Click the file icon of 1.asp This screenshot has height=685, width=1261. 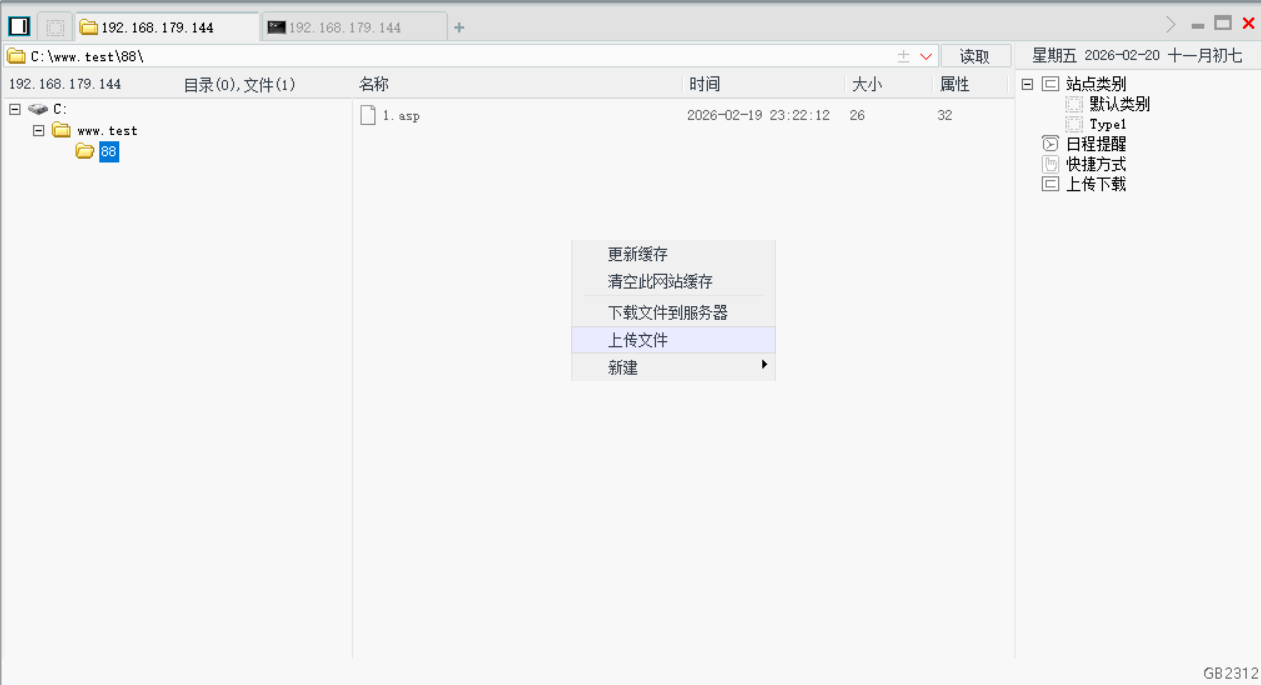point(367,115)
